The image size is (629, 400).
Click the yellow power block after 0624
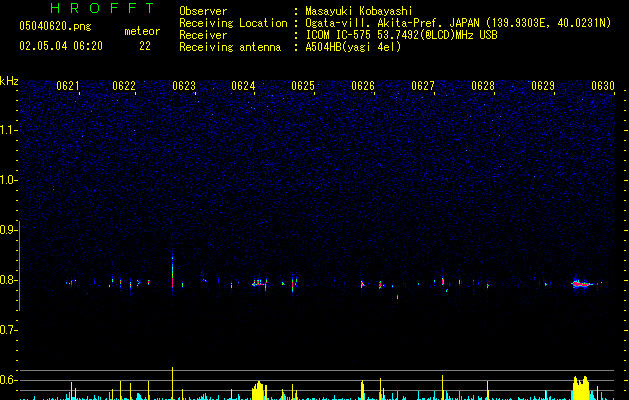click(259, 390)
